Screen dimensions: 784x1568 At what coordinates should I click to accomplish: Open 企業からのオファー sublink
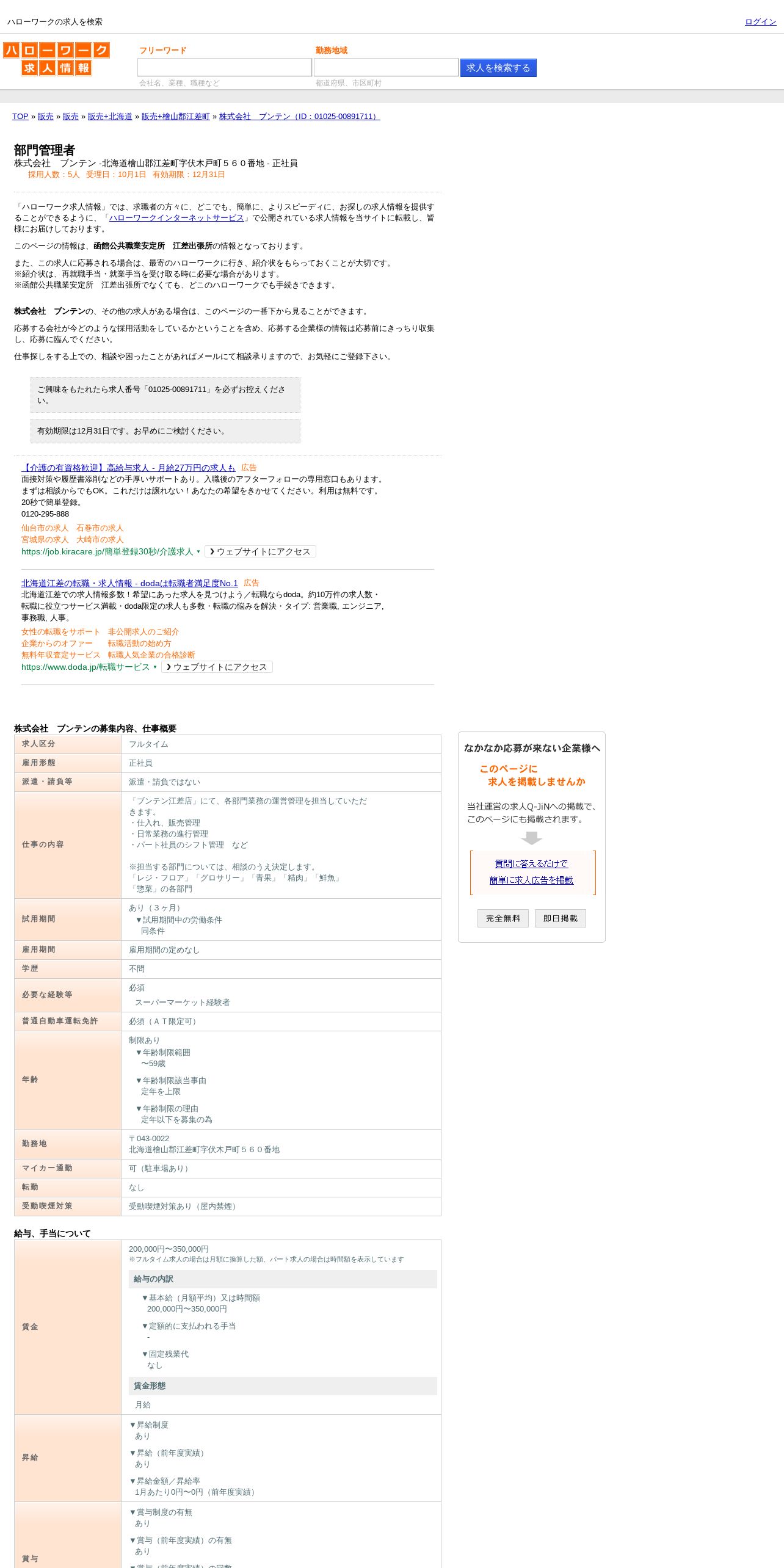[x=57, y=644]
